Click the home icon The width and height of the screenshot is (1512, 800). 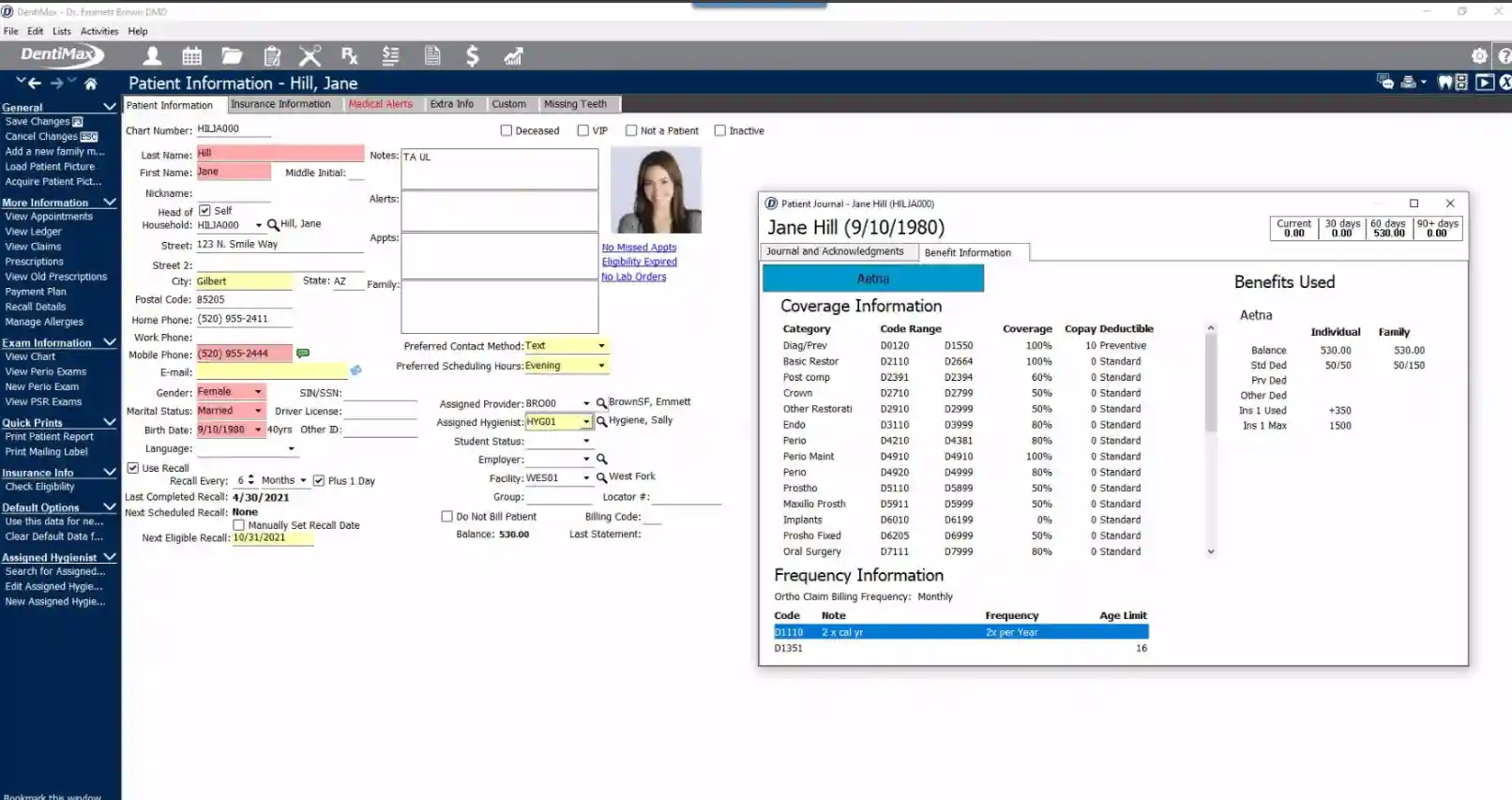91,83
